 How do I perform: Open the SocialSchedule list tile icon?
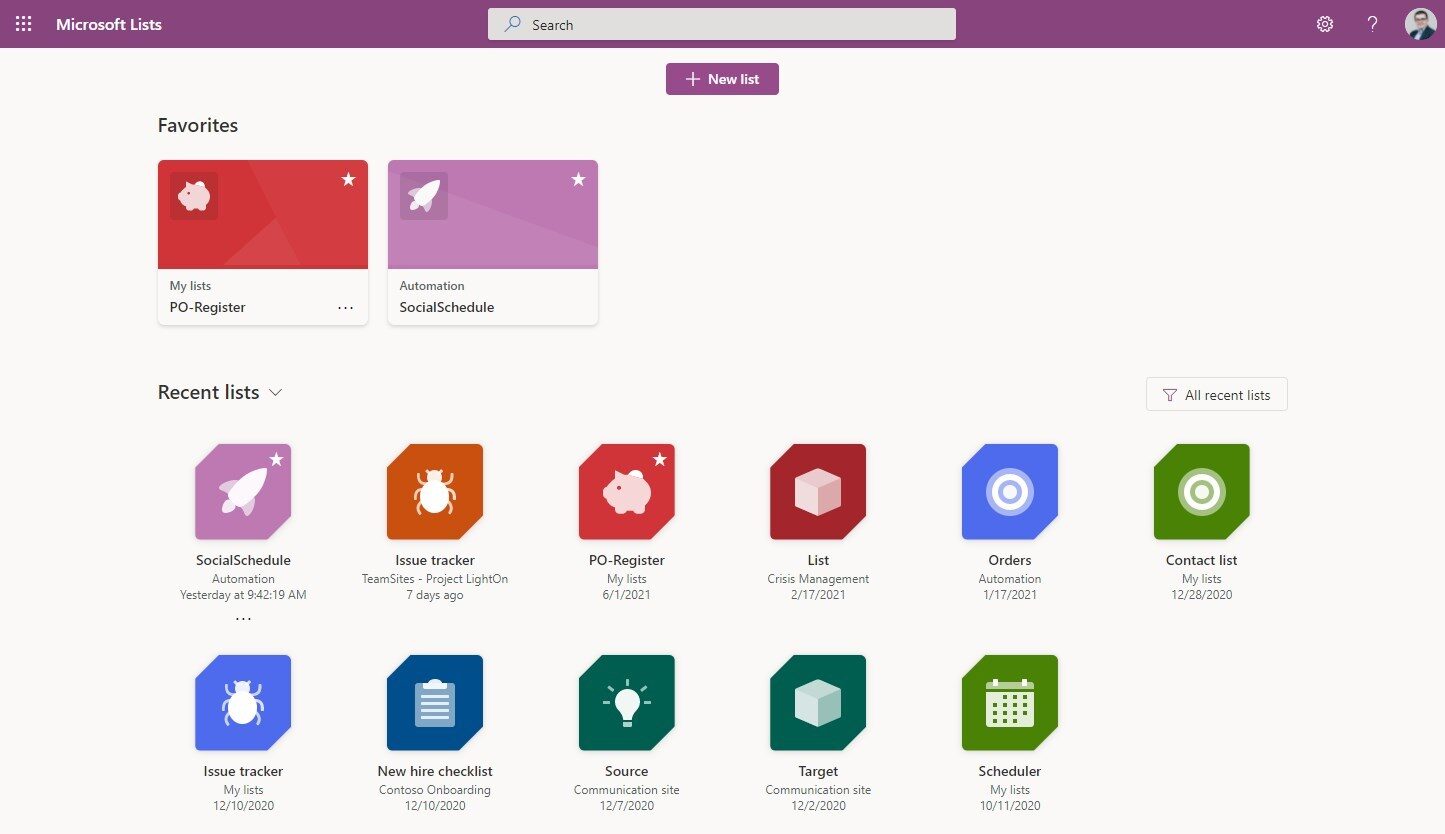(243, 491)
